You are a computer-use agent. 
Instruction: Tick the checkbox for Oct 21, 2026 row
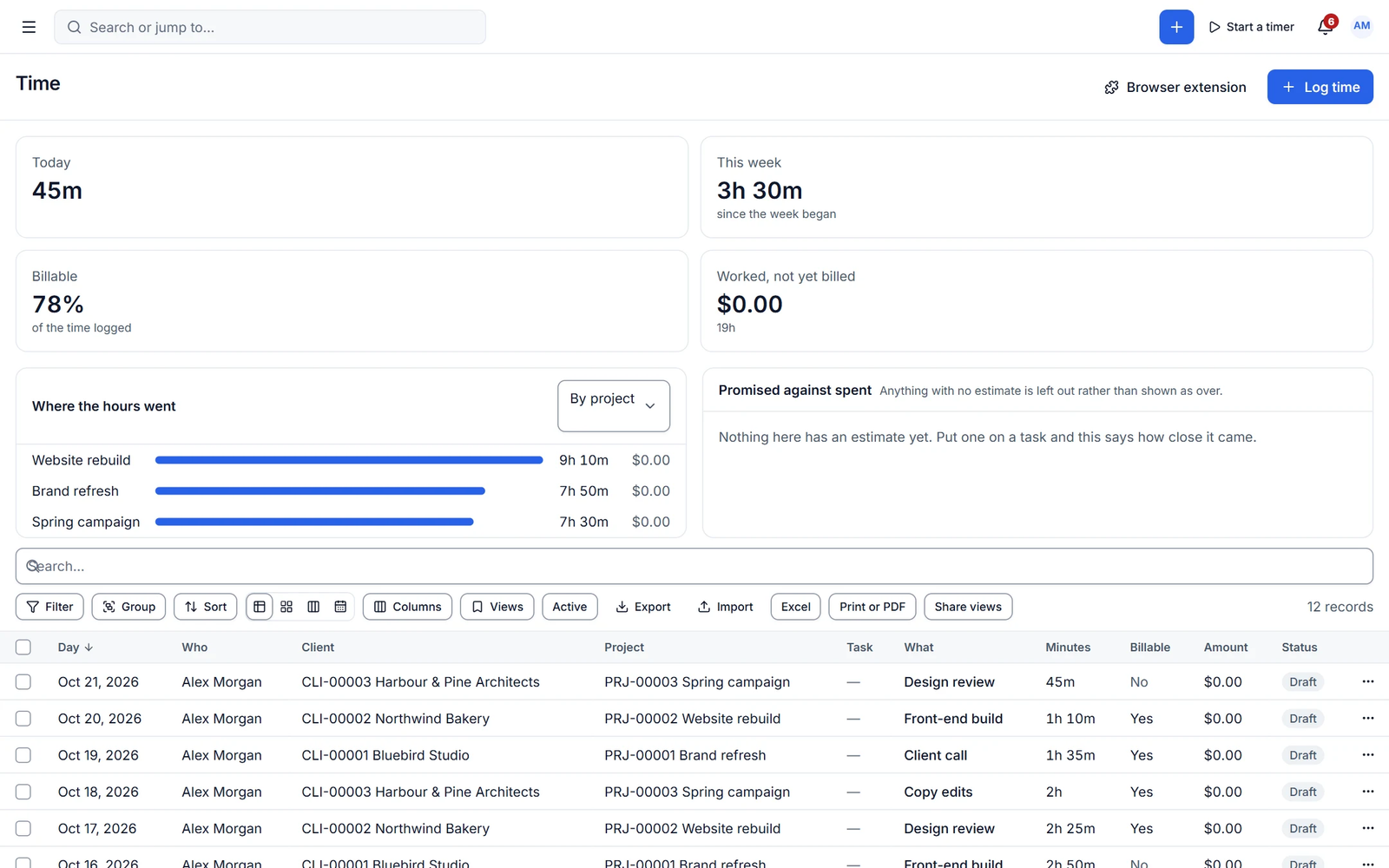pyautogui.click(x=23, y=682)
